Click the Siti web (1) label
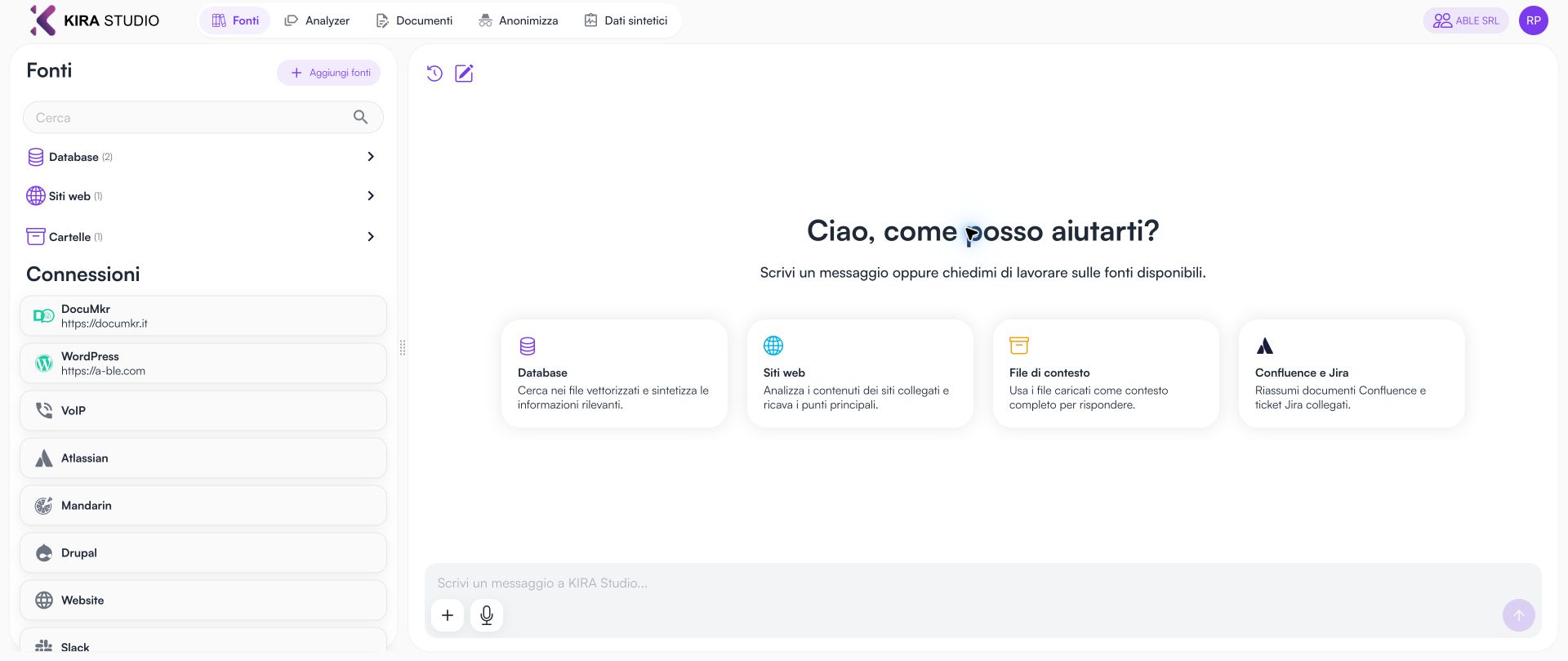This screenshot has height=661, width=1568. 76,196
